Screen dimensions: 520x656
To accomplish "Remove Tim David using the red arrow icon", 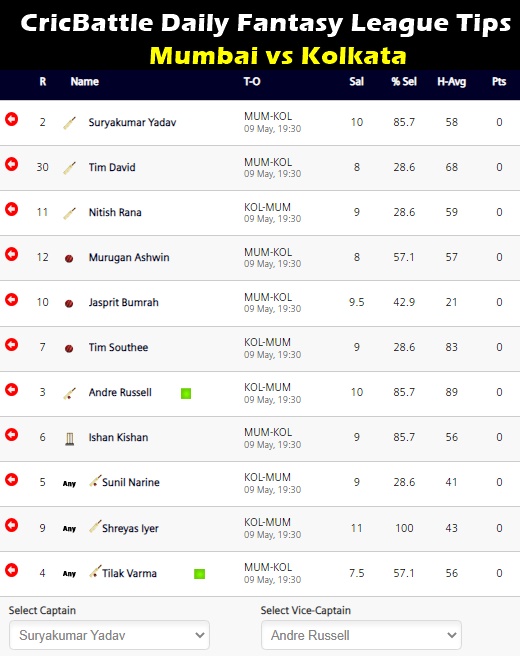I will pyautogui.click(x=12, y=164).
